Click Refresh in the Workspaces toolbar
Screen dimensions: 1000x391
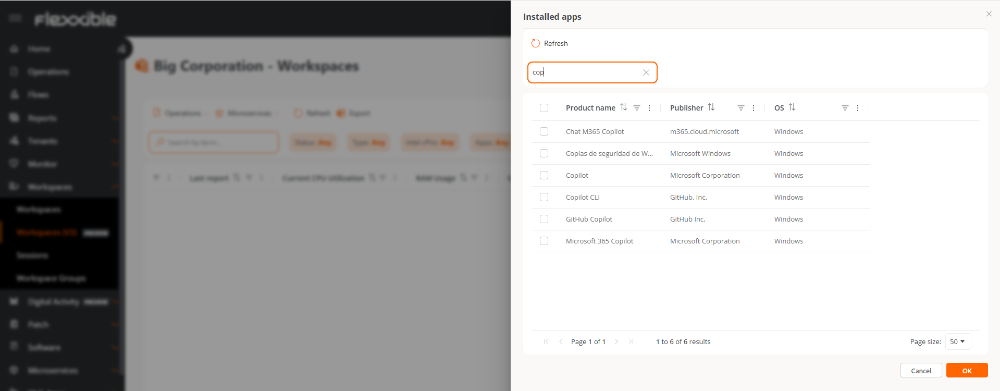[x=312, y=113]
